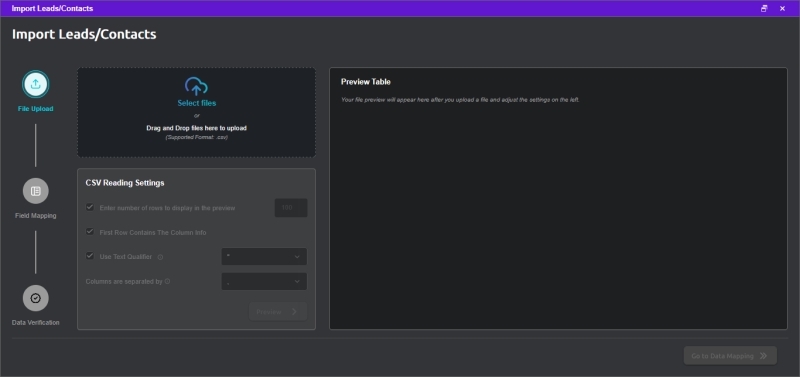Click the Go to Data Mapping button
Screen dimensions: 800x377
point(730,356)
